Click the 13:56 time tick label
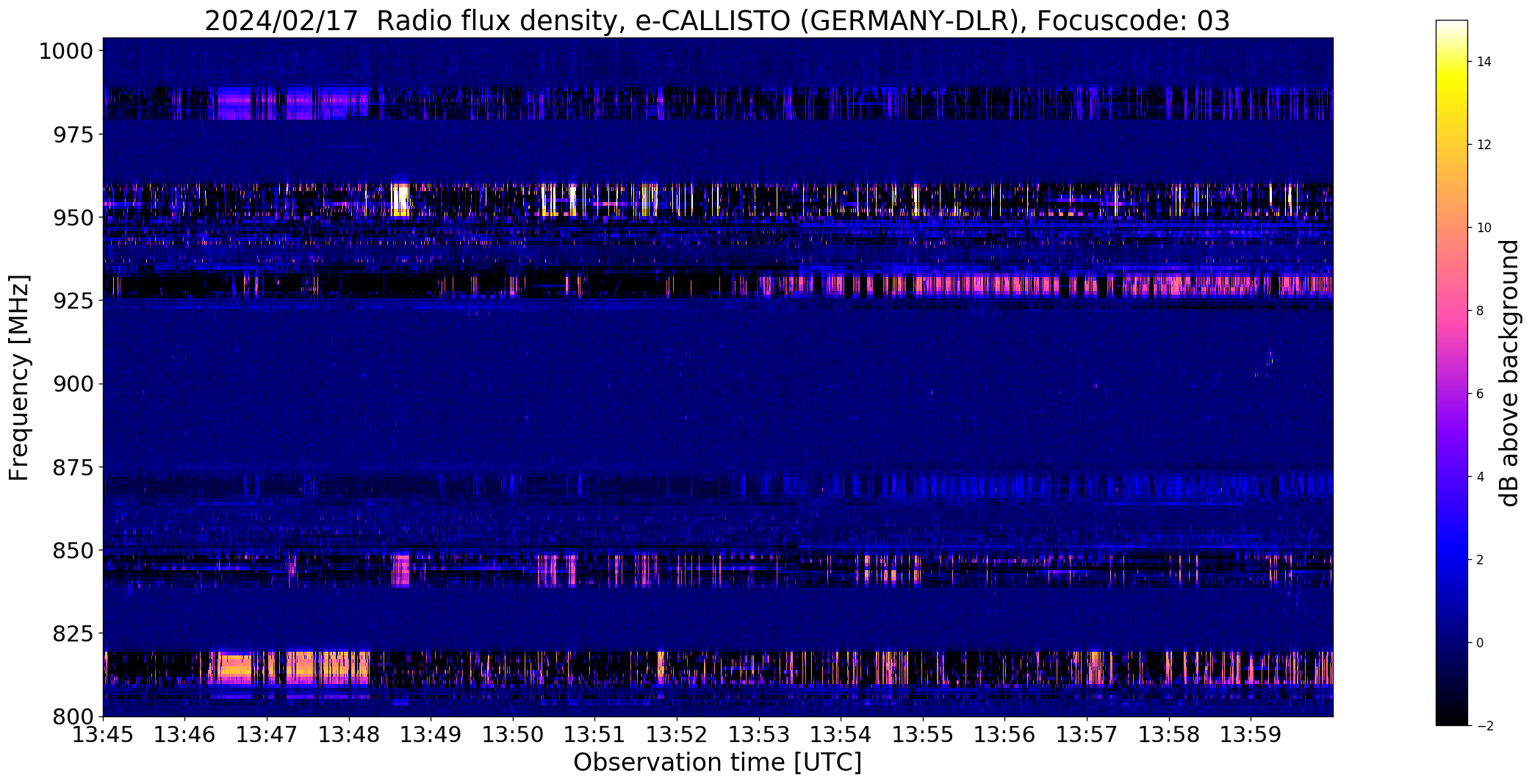1532x784 pixels. [x=1005, y=735]
